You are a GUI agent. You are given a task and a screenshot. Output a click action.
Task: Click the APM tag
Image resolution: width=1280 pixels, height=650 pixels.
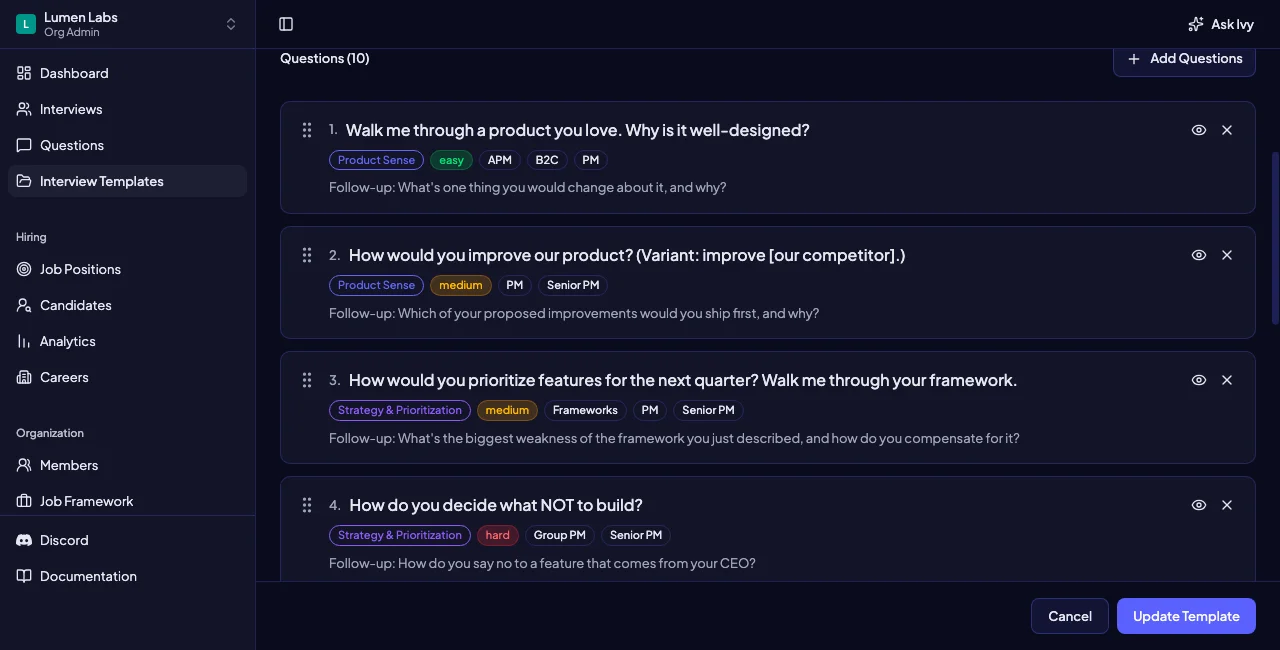tap(500, 160)
